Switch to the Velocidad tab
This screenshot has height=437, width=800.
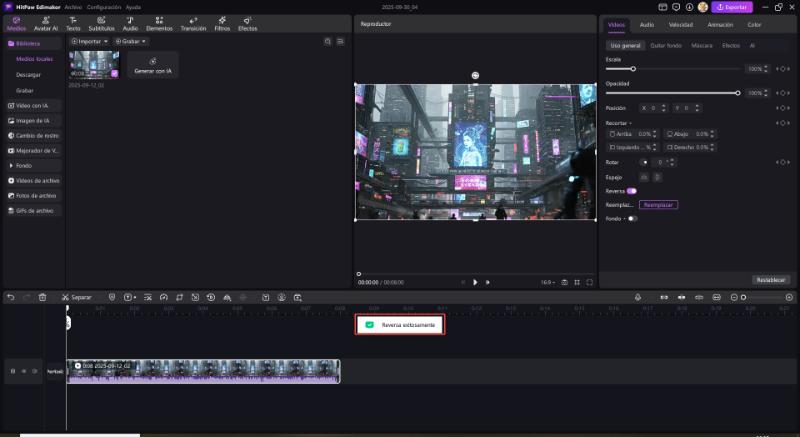[x=680, y=24]
